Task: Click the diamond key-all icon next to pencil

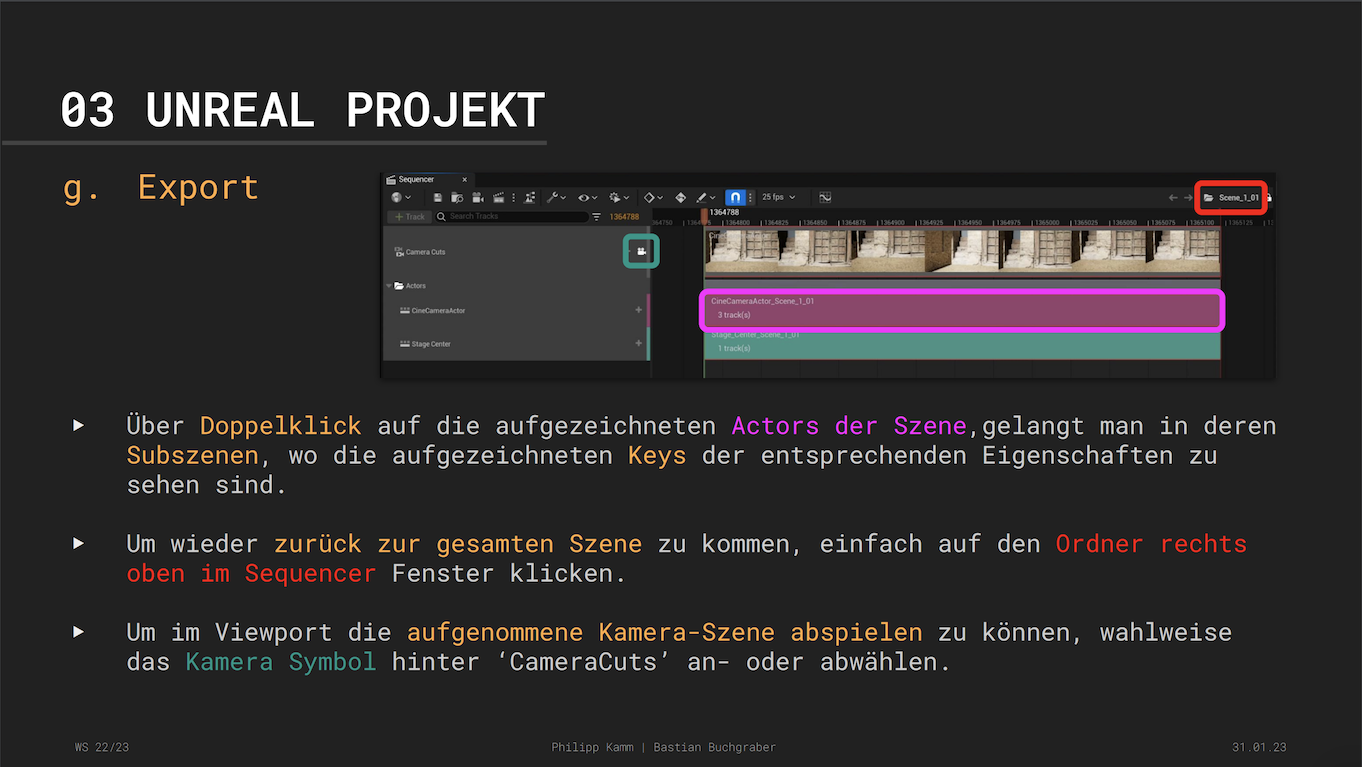Action: point(680,198)
